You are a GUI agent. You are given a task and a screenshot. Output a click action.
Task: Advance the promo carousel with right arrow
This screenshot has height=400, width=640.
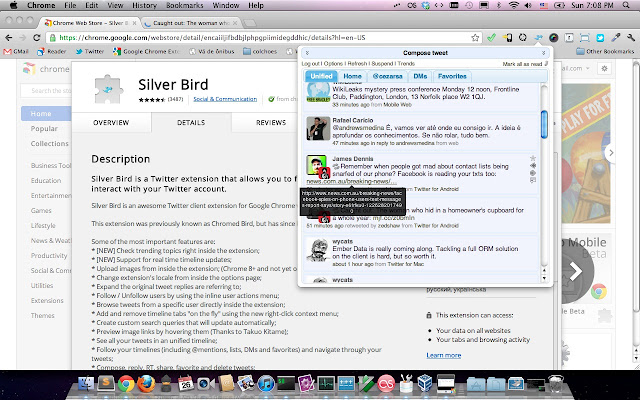tap(575, 271)
